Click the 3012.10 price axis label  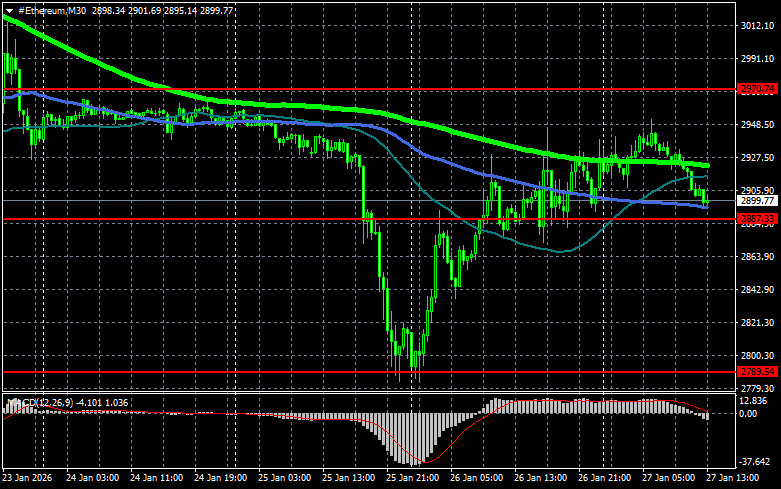pos(757,26)
